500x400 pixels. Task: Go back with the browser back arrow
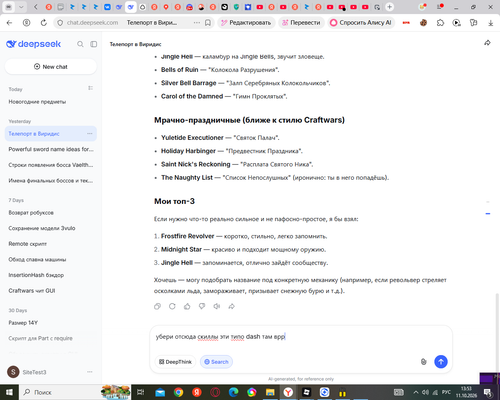(x=9, y=23)
